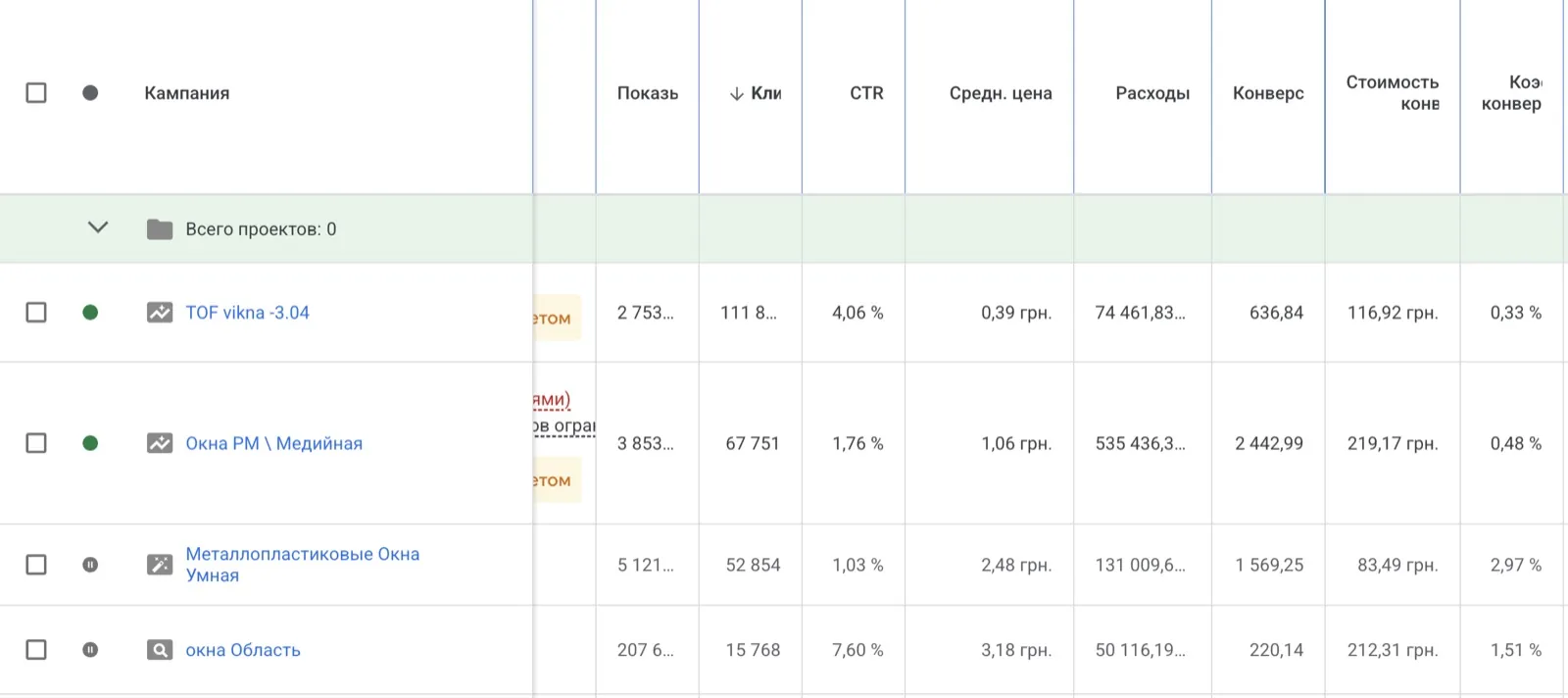Click the clicks value 67 751
This screenshot has width=1568, height=698.
[x=753, y=443]
